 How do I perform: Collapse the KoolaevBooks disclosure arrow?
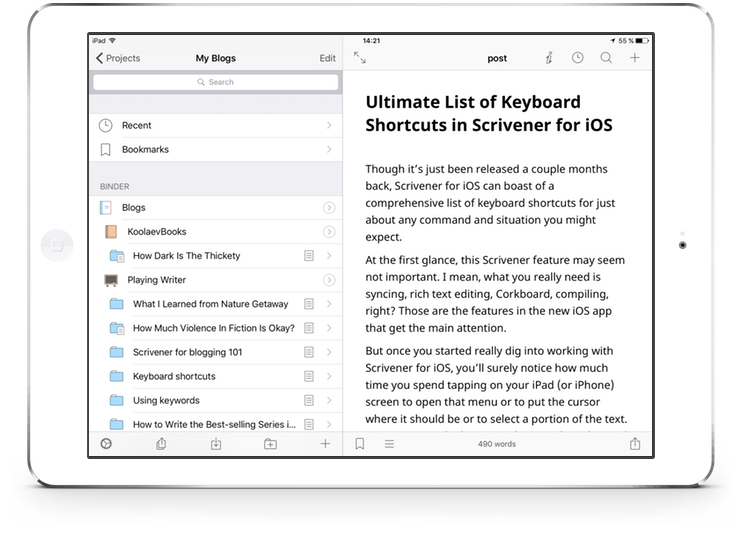[x=329, y=232]
